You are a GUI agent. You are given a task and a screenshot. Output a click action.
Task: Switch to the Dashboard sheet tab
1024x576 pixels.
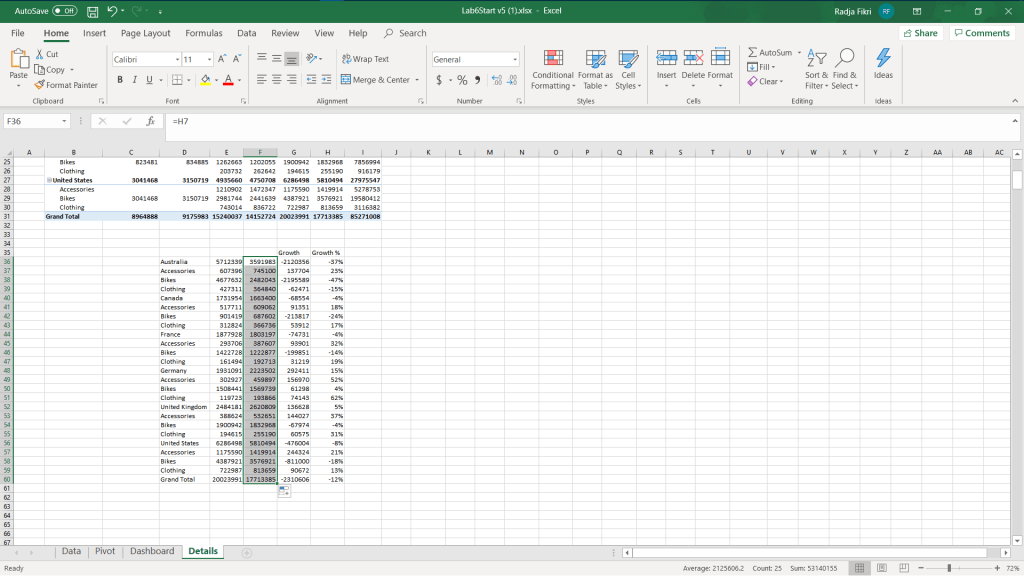pos(151,551)
